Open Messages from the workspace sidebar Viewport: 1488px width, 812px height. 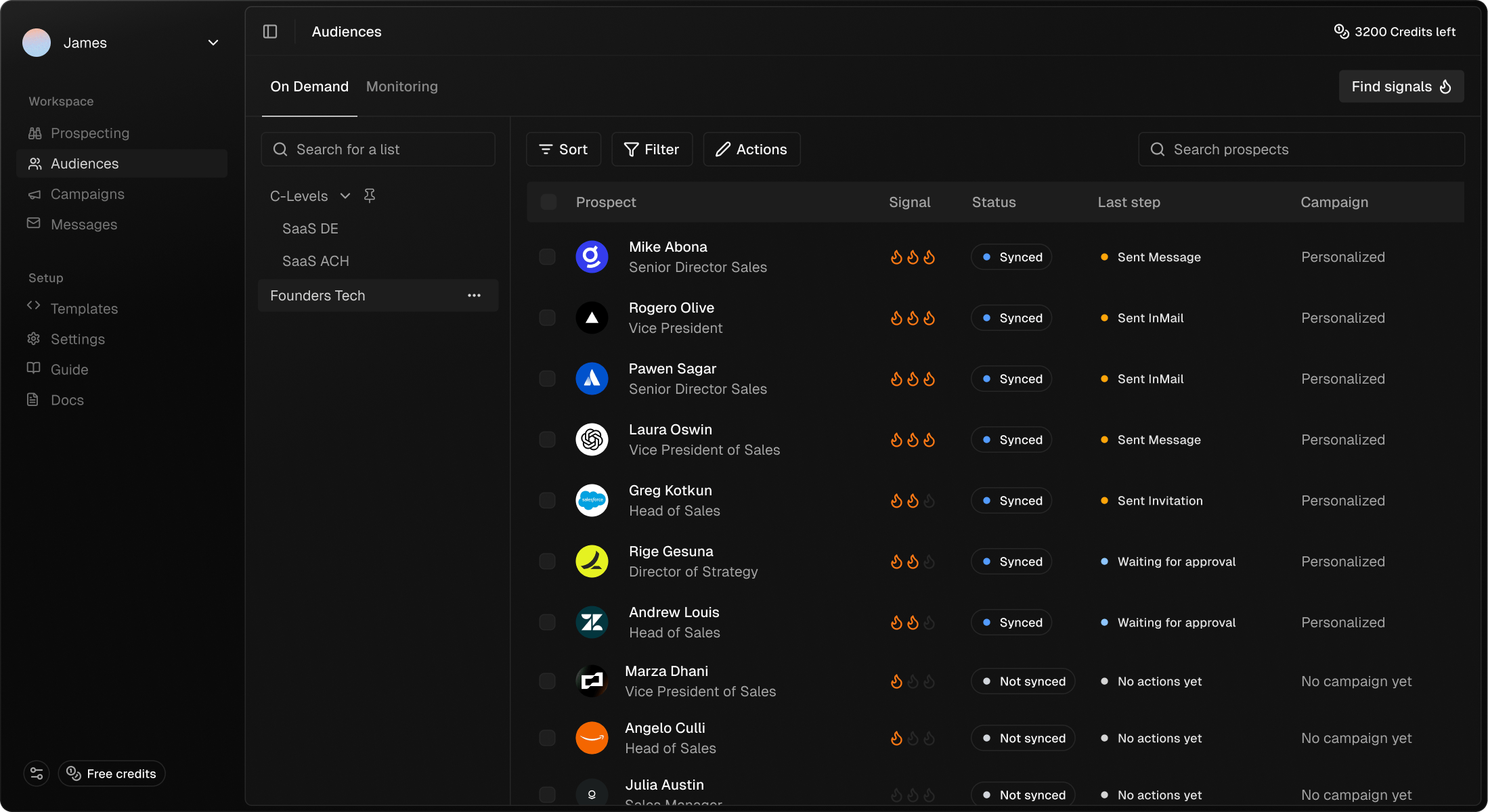tap(84, 224)
